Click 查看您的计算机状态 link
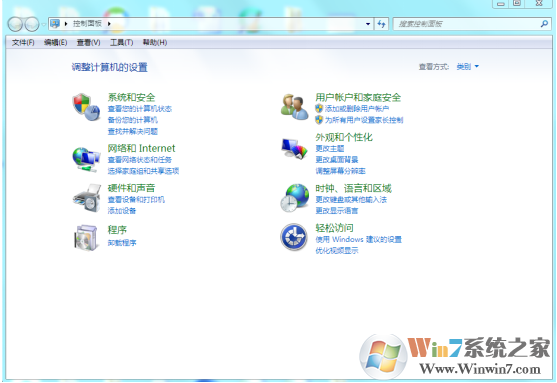This screenshot has width=557, height=383. (x=140, y=109)
